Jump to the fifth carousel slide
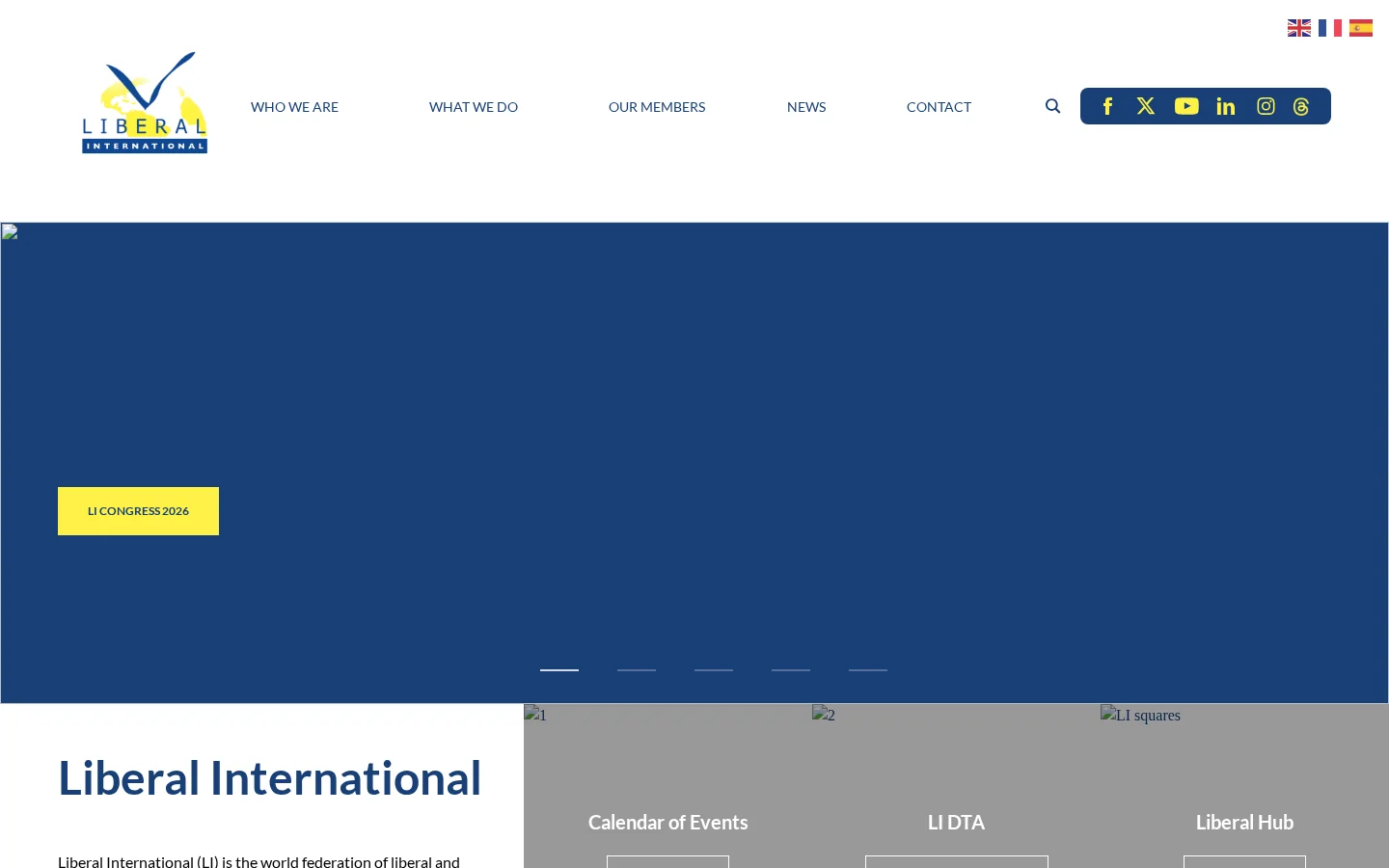 click(868, 669)
